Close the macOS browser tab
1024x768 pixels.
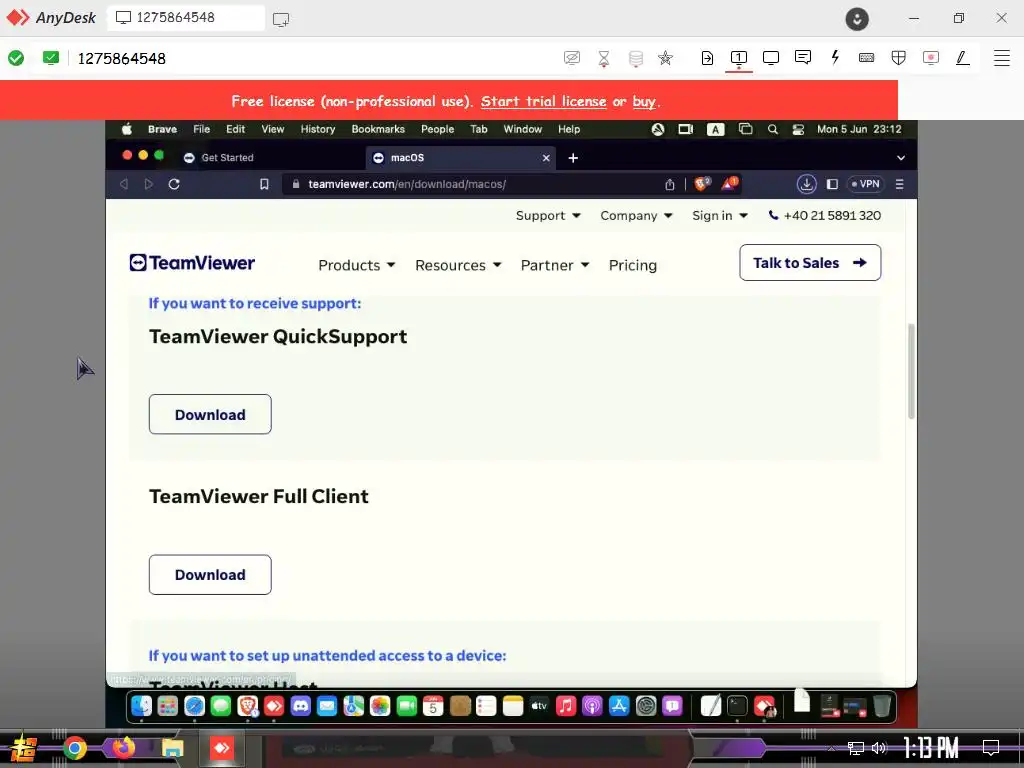tap(546, 158)
